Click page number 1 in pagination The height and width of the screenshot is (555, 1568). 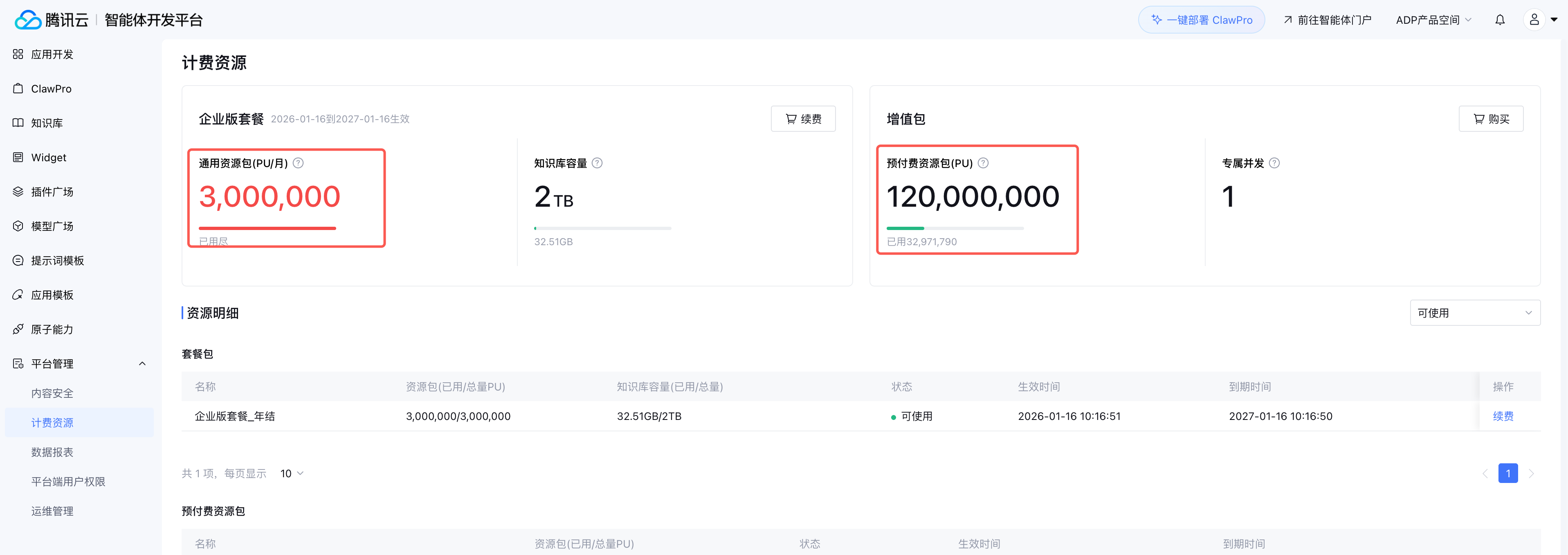pyautogui.click(x=1508, y=474)
